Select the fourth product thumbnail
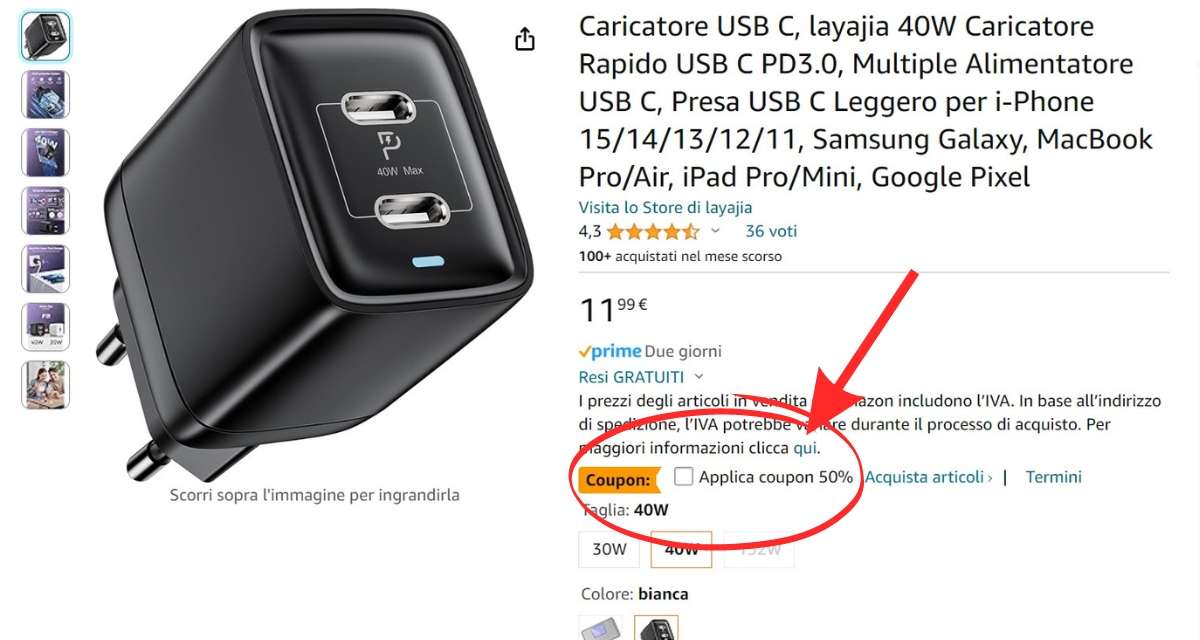Image resolution: width=1200 pixels, height=640 pixels. 46,211
